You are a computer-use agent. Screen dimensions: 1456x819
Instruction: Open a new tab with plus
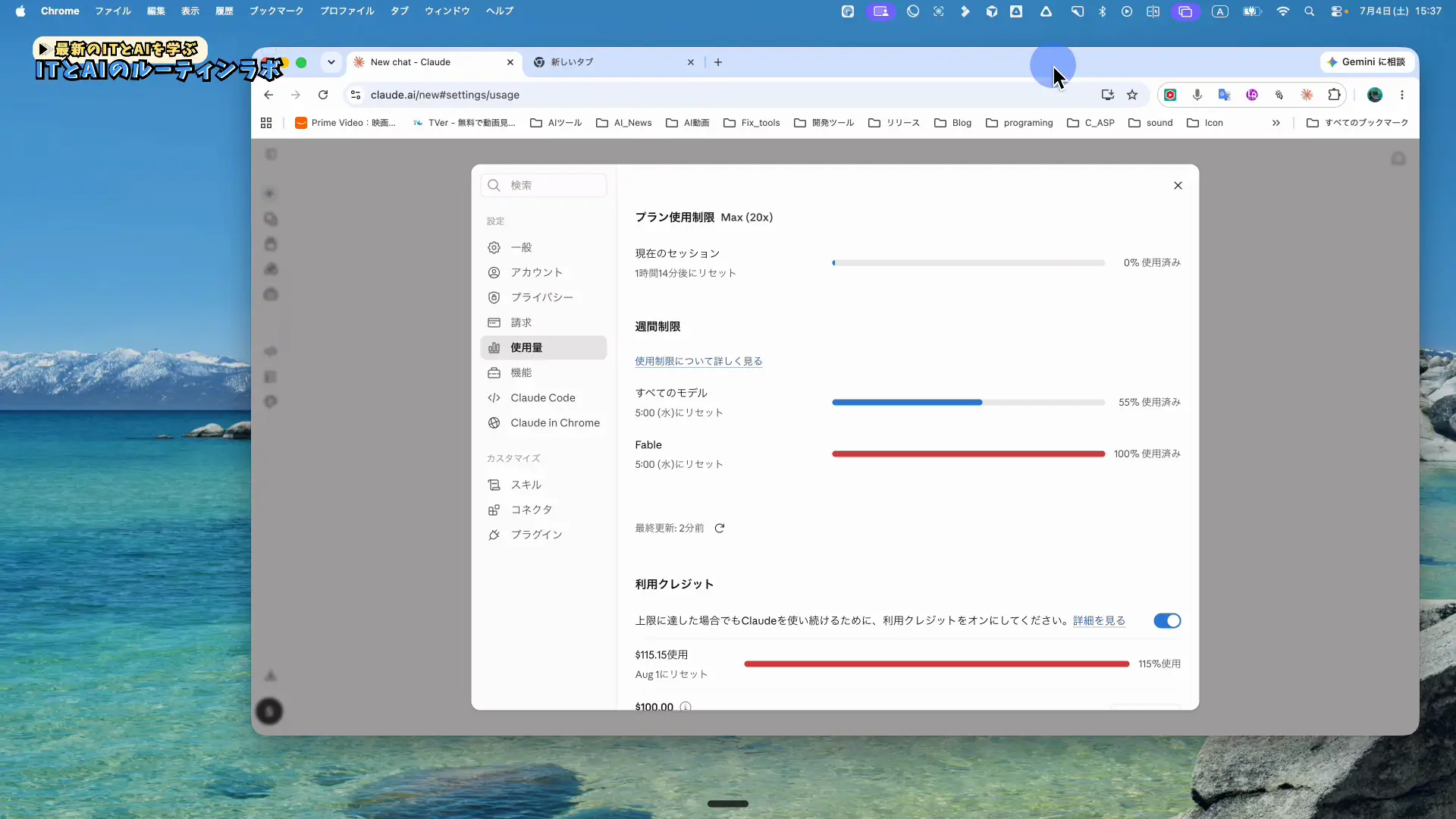click(x=718, y=62)
